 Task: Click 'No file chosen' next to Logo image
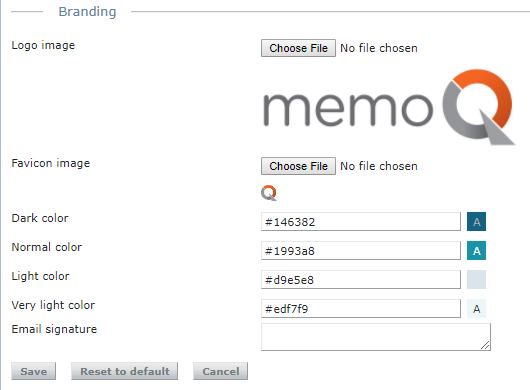379,48
